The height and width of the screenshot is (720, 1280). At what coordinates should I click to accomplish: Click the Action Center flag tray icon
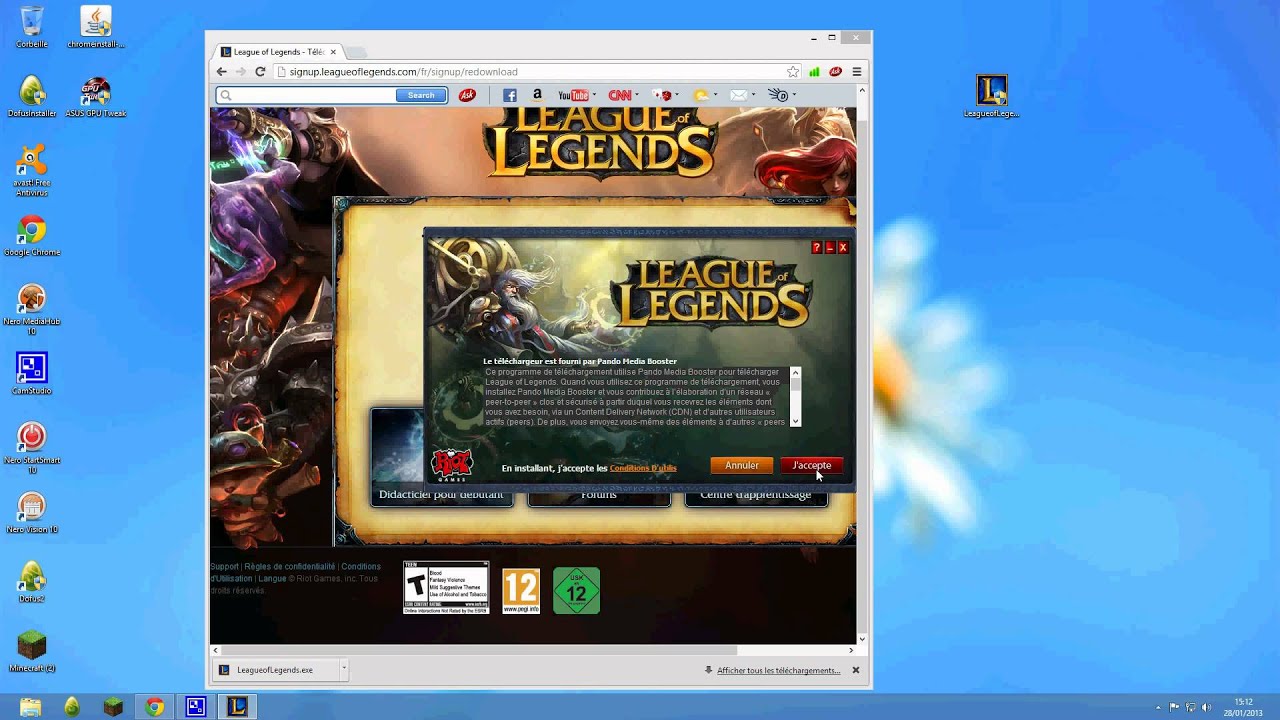[x=1175, y=708]
